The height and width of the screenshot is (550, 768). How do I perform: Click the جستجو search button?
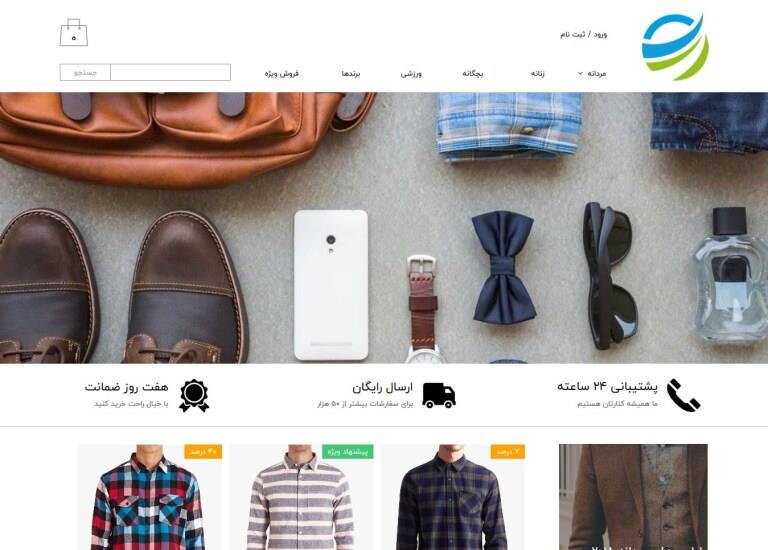point(85,72)
